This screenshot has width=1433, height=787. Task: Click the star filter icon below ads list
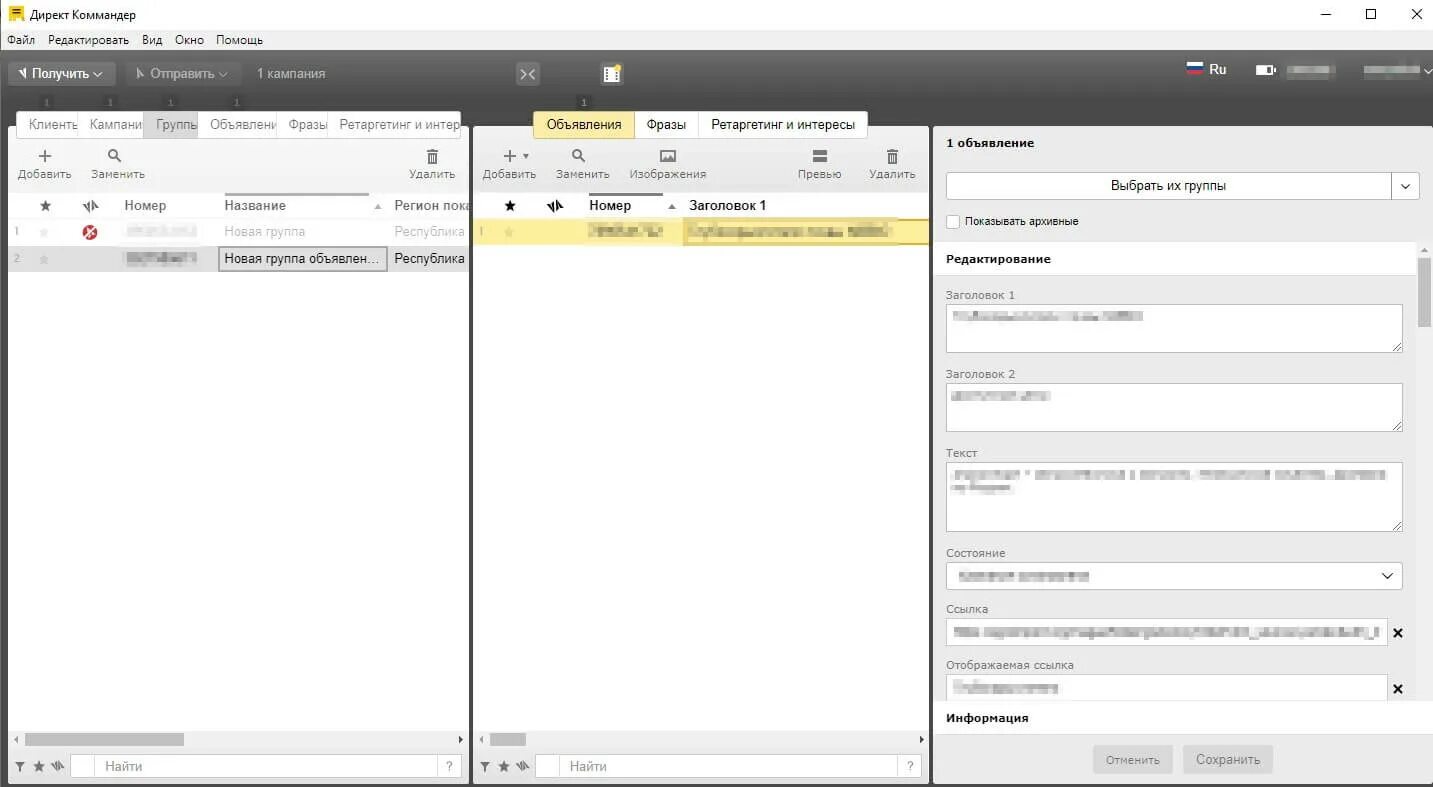pyautogui.click(x=504, y=767)
